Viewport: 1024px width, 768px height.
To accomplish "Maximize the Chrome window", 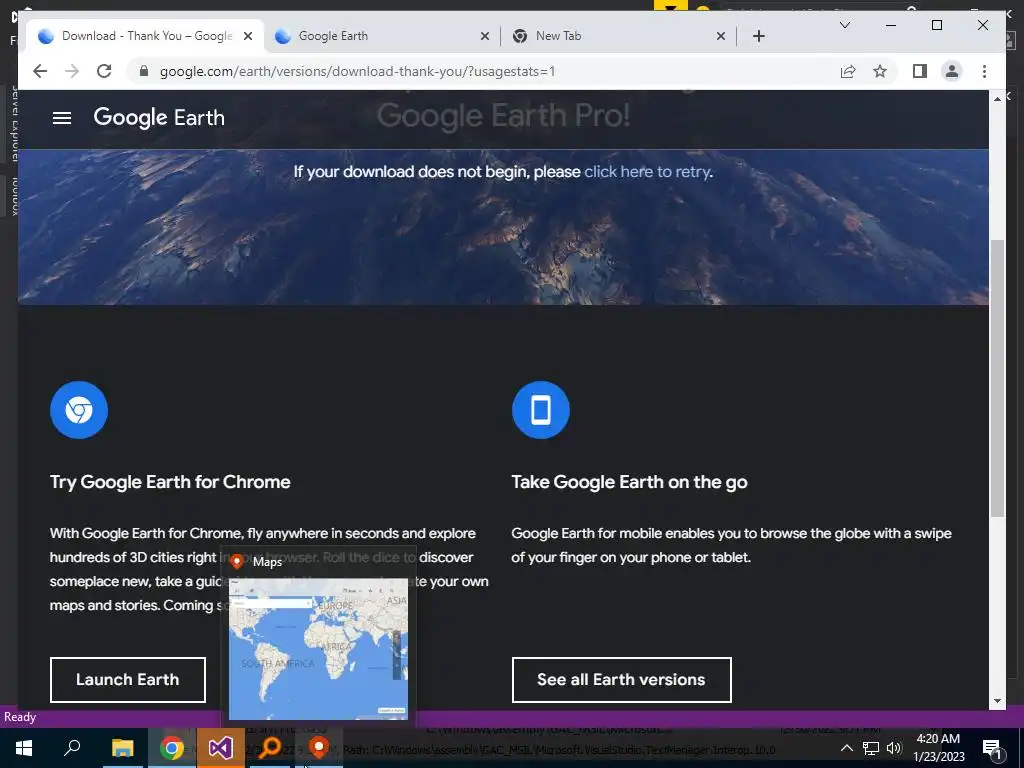I will tap(936, 25).
